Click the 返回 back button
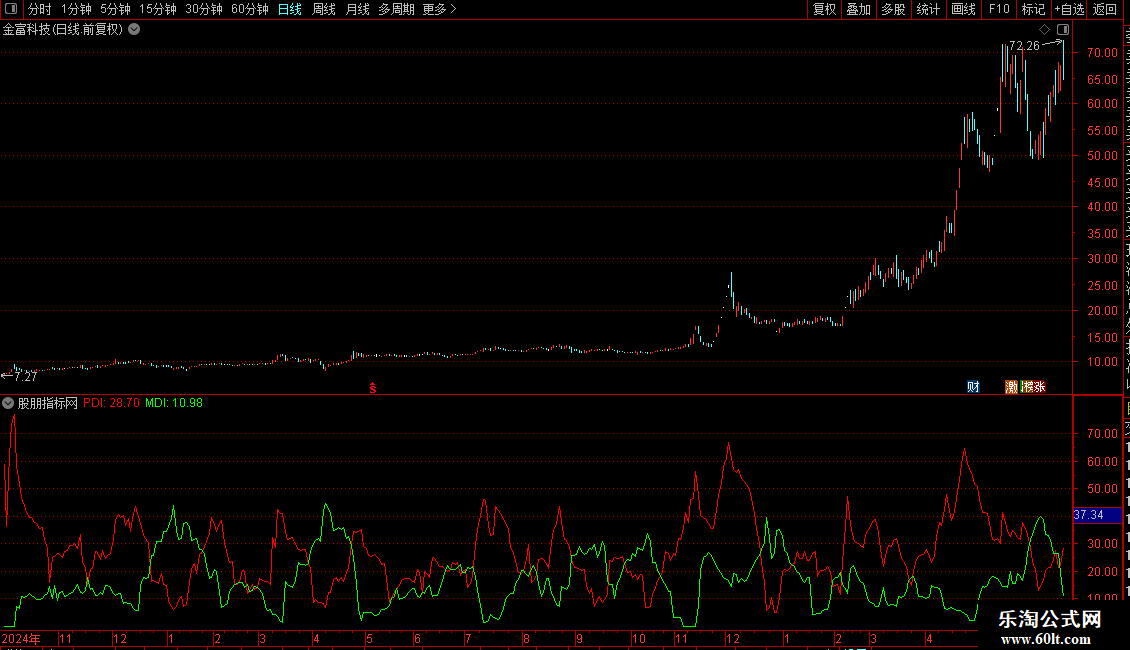1130x650 pixels. pyautogui.click(x=1105, y=9)
